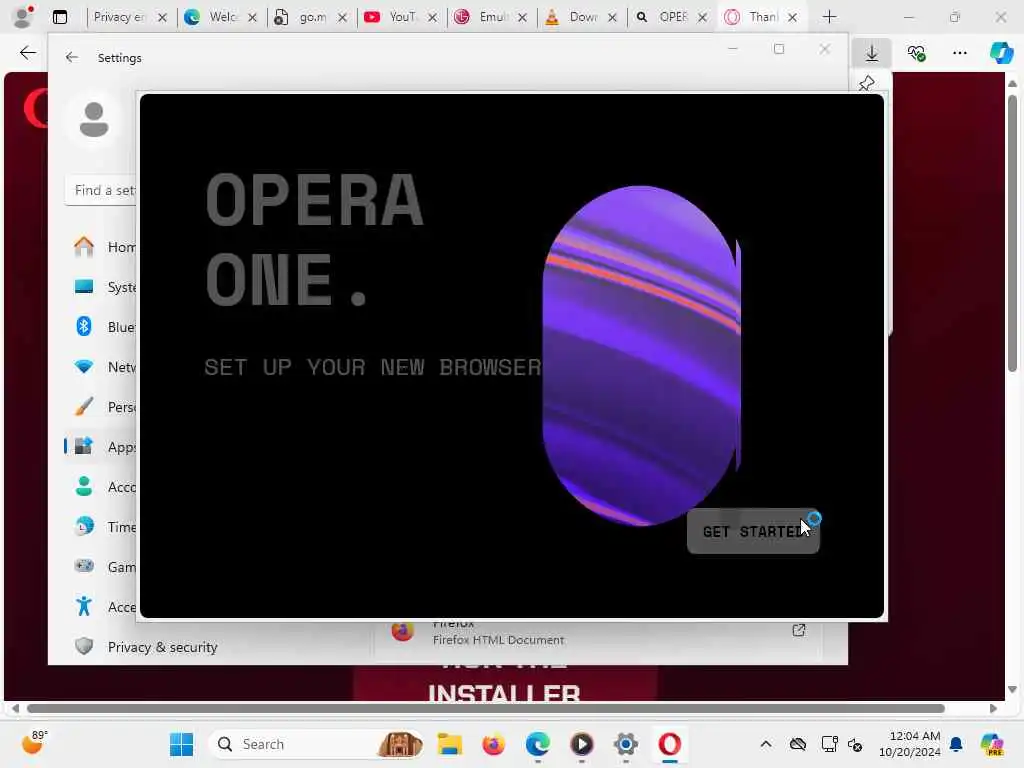Click the cloud sync tray icon

pyautogui.click(x=797, y=744)
